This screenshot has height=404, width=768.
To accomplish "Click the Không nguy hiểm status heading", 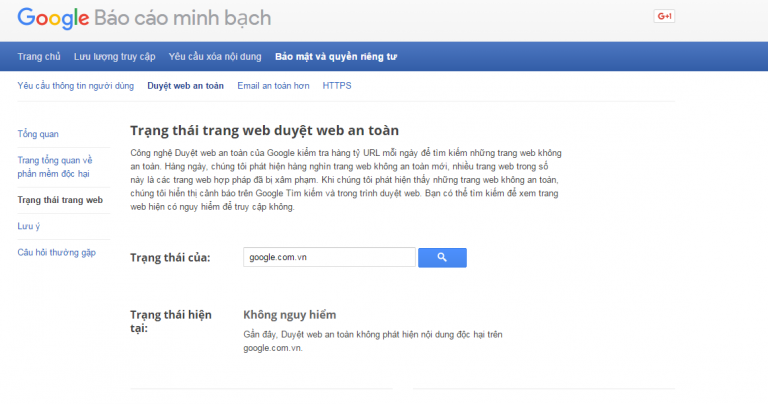I will tap(289, 315).
